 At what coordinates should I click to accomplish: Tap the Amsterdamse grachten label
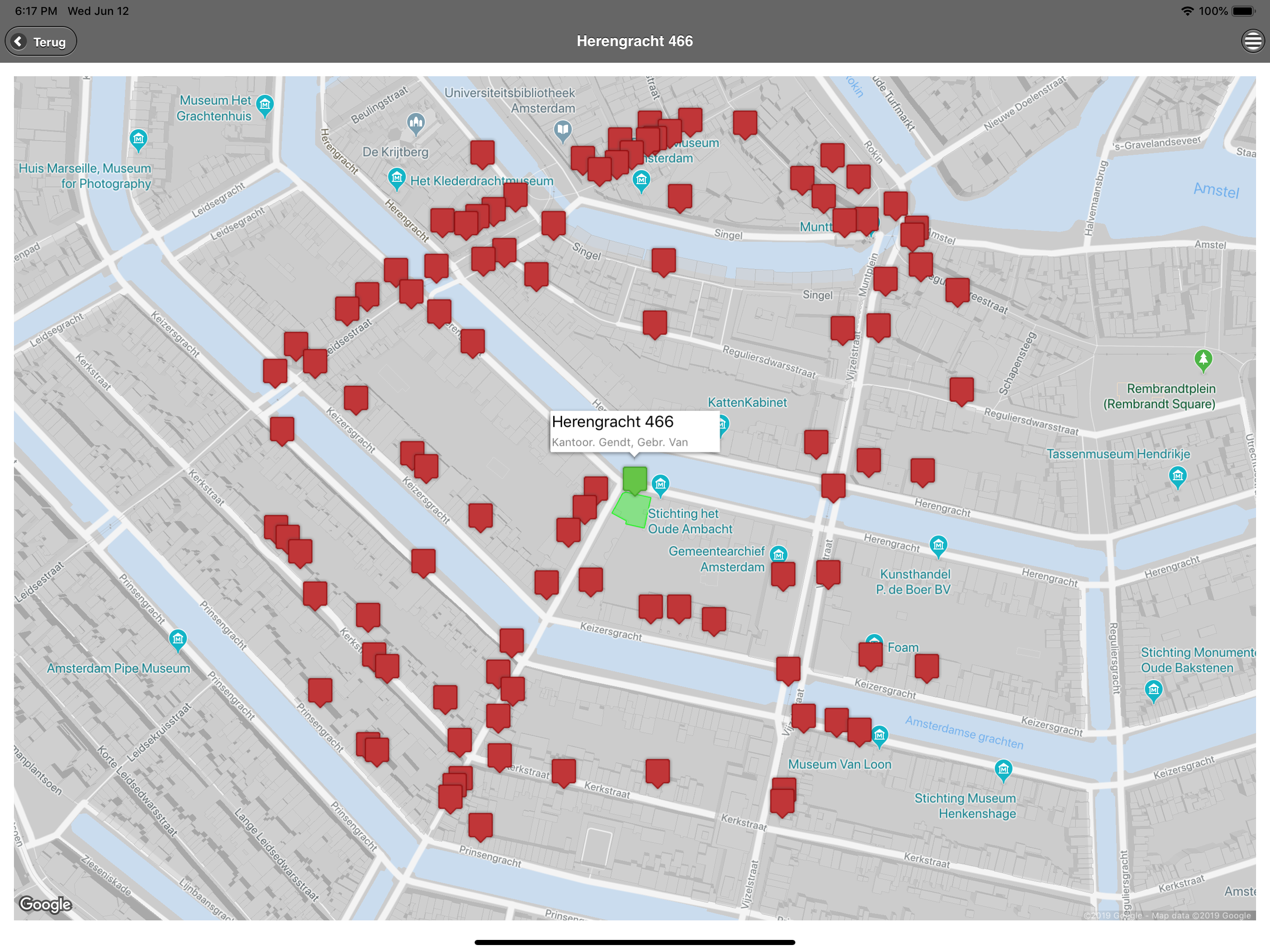pyautogui.click(x=965, y=733)
